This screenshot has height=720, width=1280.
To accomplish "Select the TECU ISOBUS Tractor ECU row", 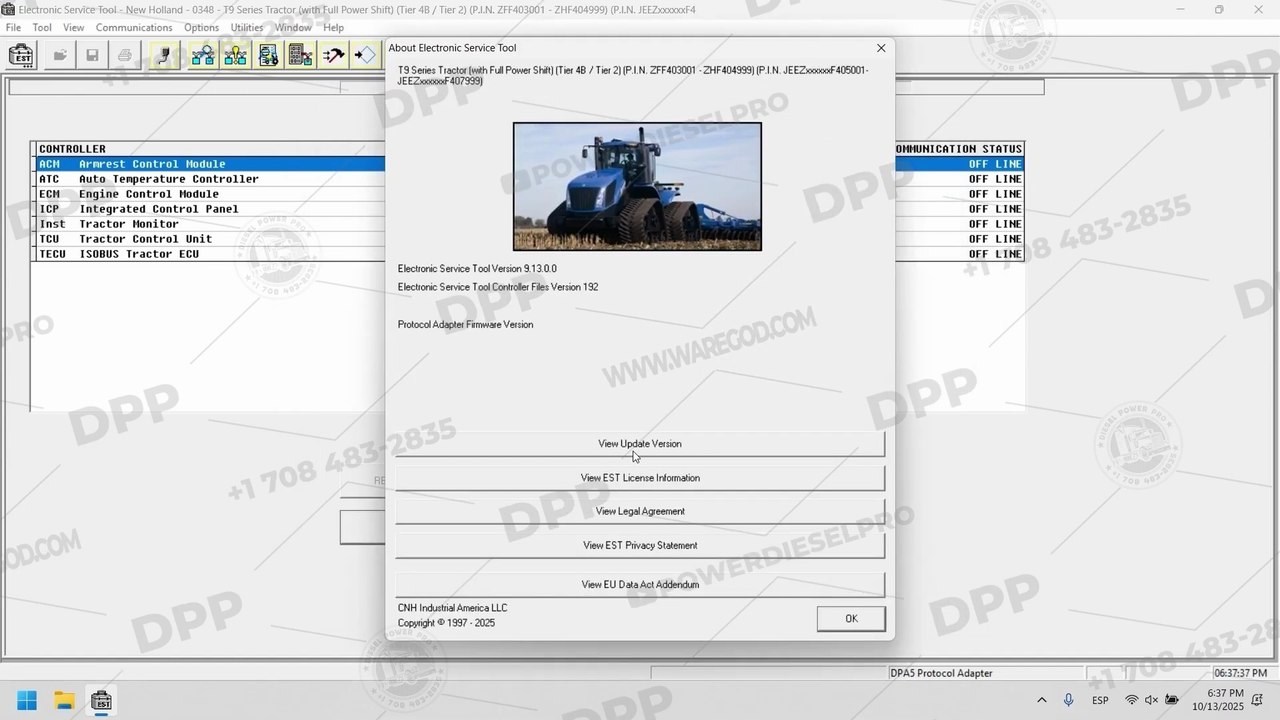I will (x=210, y=254).
